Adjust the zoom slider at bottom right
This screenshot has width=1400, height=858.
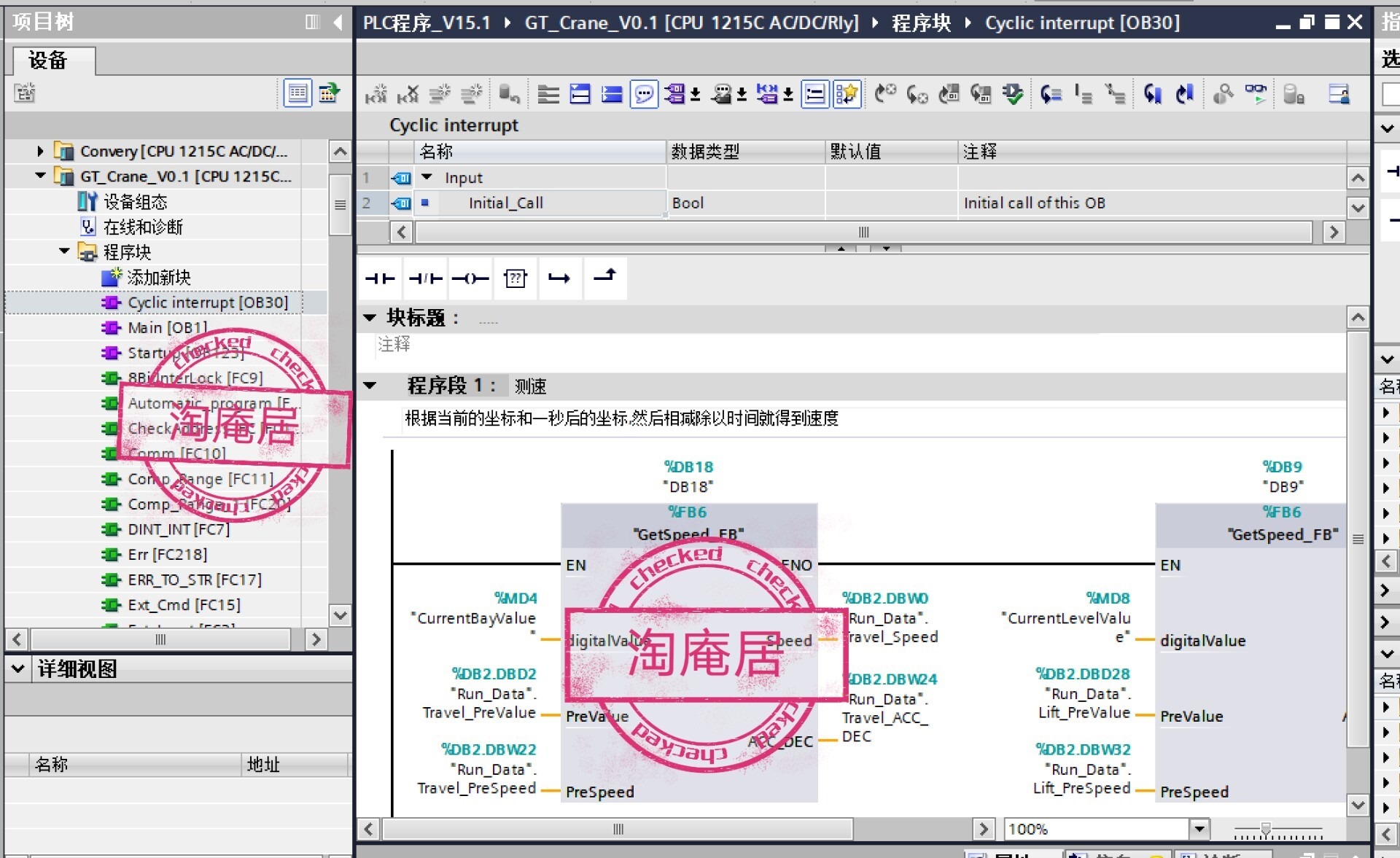[1266, 830]
